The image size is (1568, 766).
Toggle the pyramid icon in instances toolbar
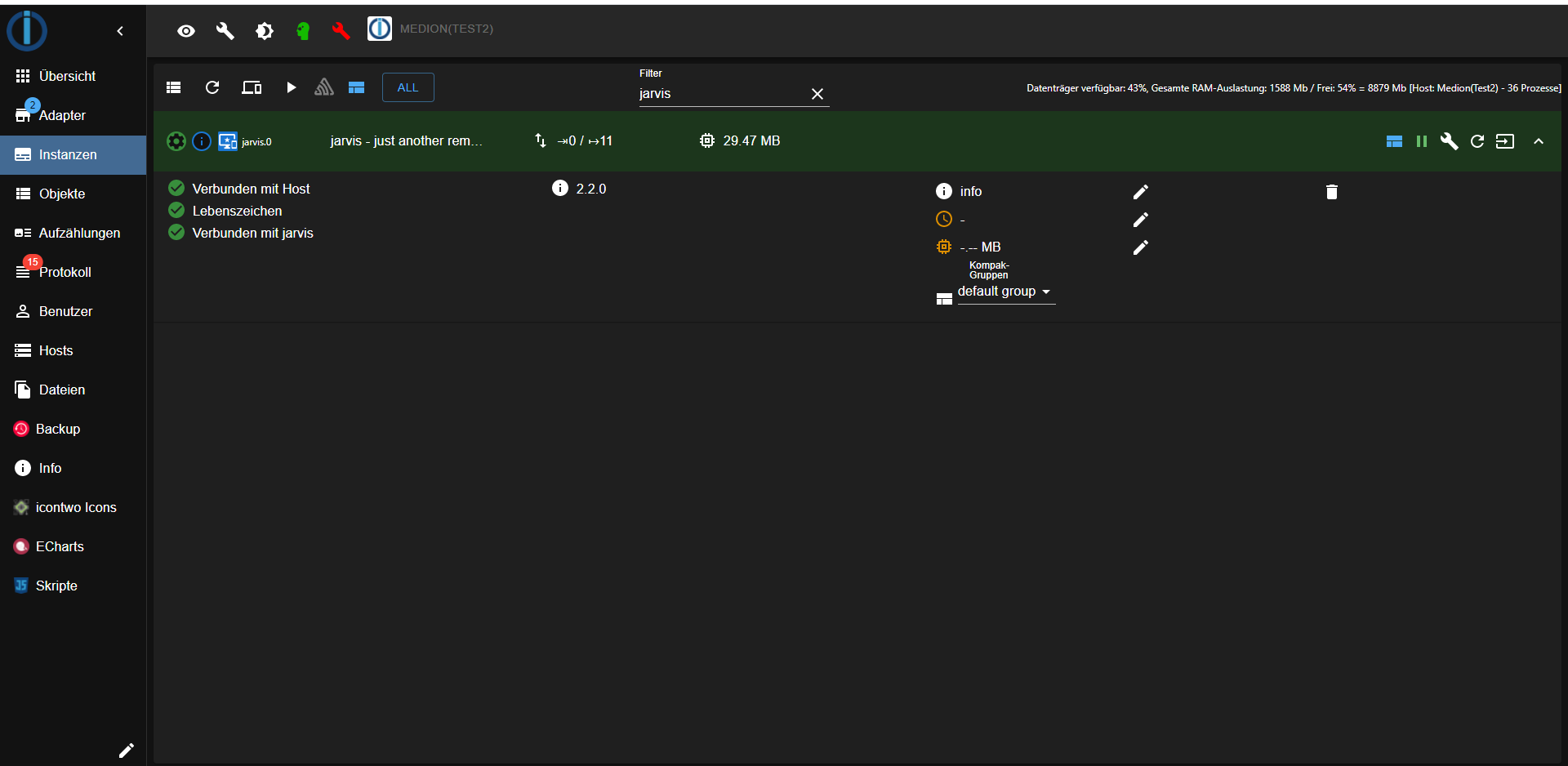(324, 87)
